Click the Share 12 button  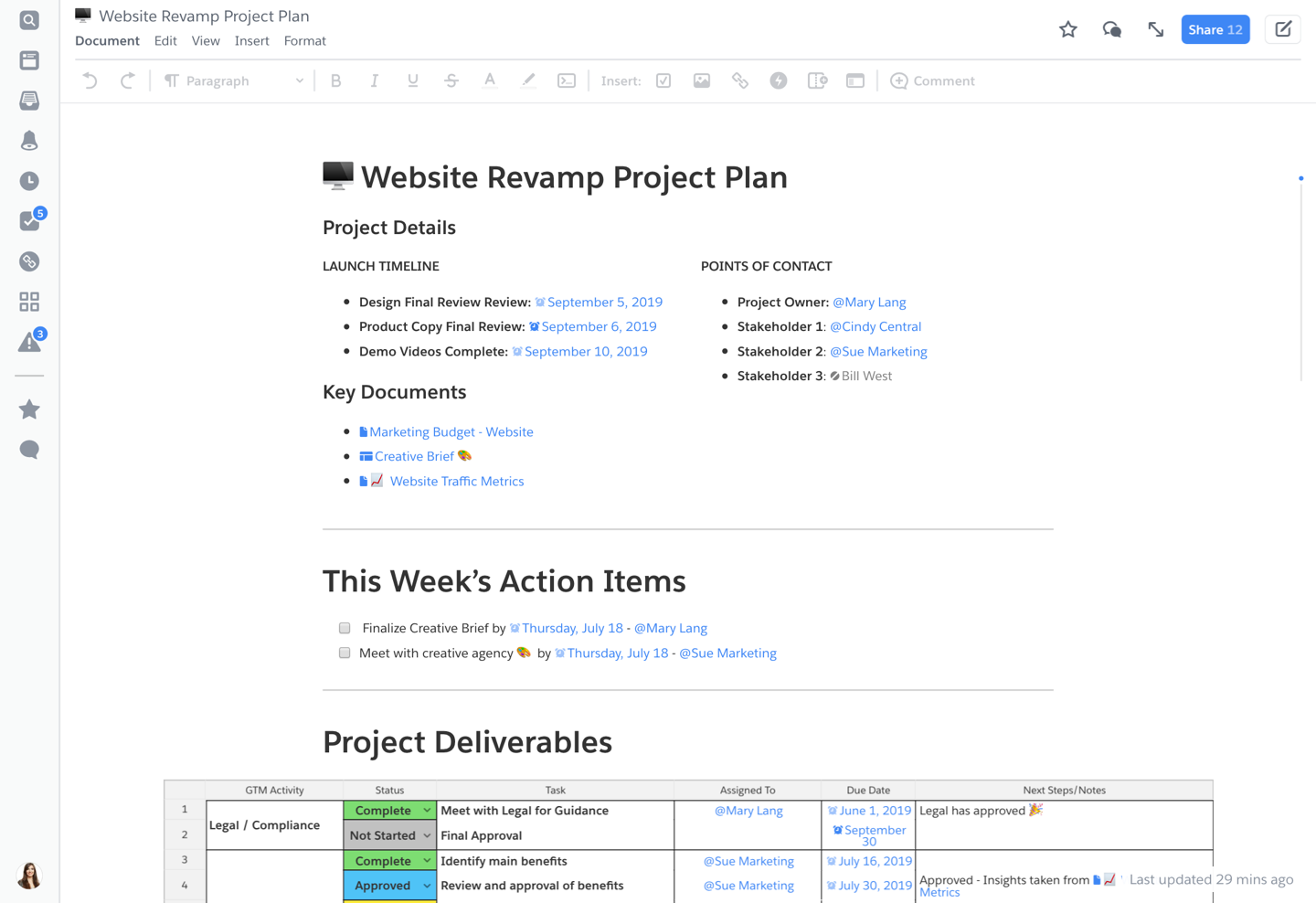tap(1215, 29)
